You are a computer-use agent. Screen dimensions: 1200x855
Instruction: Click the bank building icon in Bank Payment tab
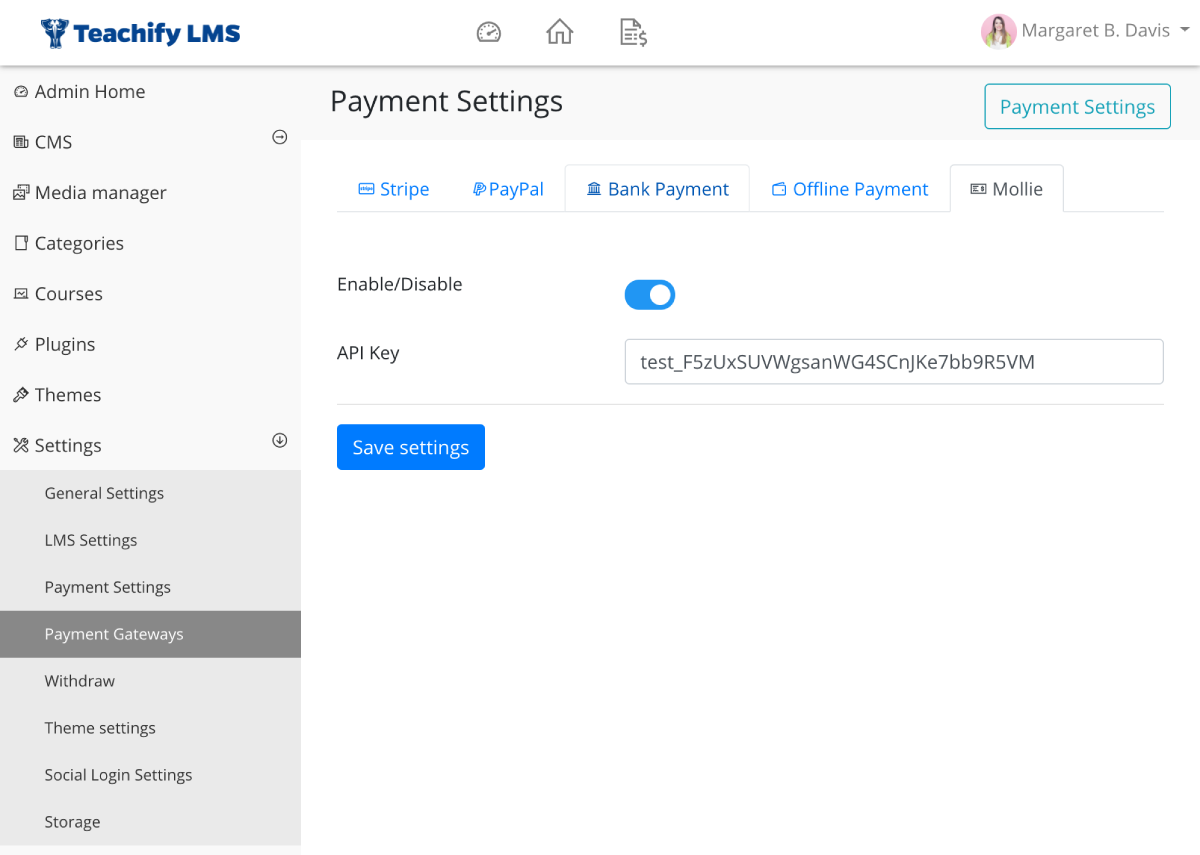click(594, 189)
